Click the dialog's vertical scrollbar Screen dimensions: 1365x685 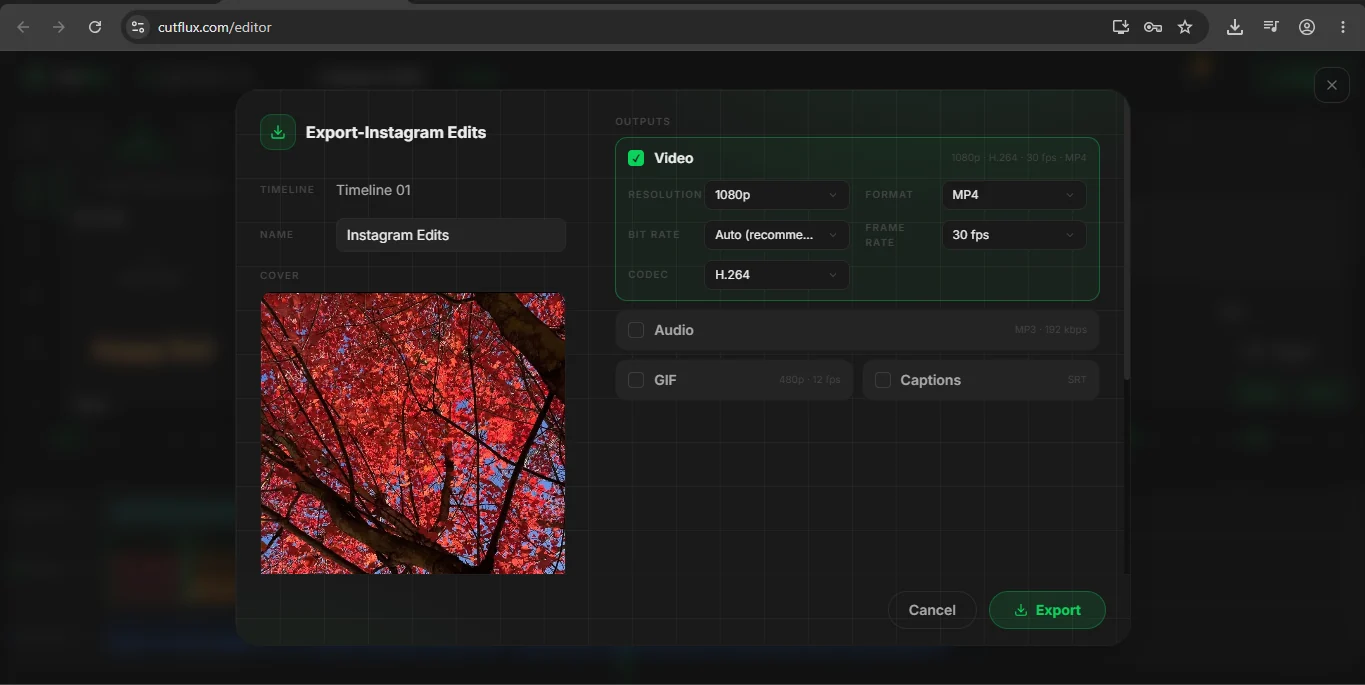click(x=1127, y=240)
